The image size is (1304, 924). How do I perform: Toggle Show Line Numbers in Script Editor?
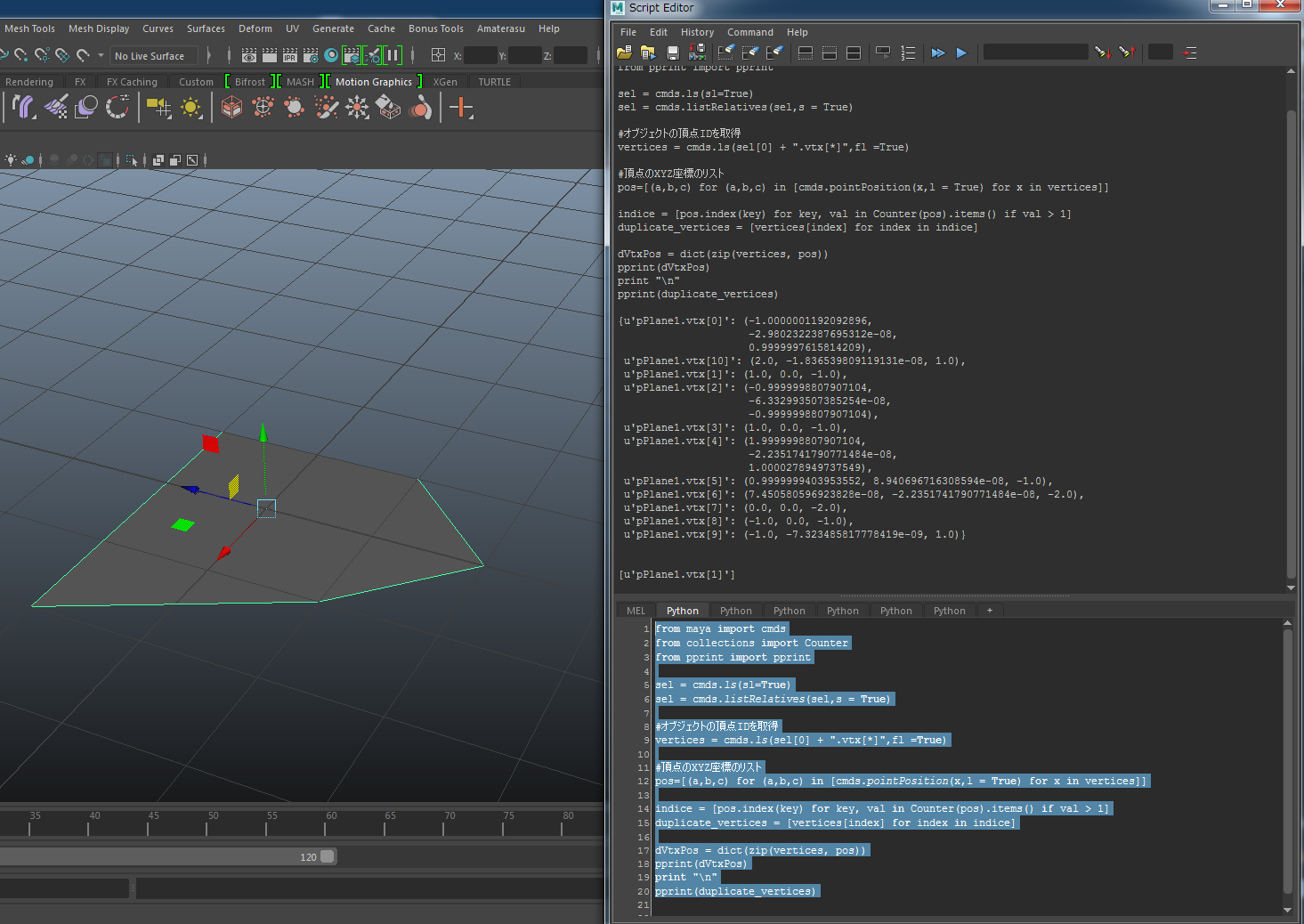(x=908, y=53)
